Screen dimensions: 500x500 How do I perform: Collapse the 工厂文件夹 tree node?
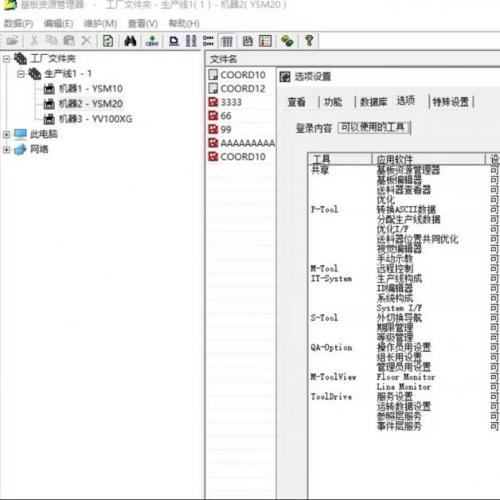click(x=6, y=59)
